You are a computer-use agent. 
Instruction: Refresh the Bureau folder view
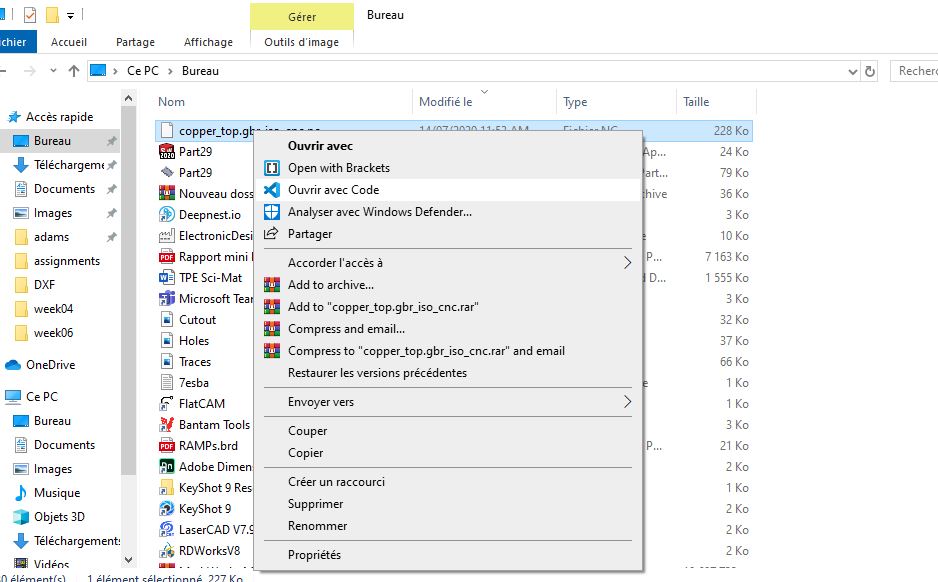click(x=871, y=71)
